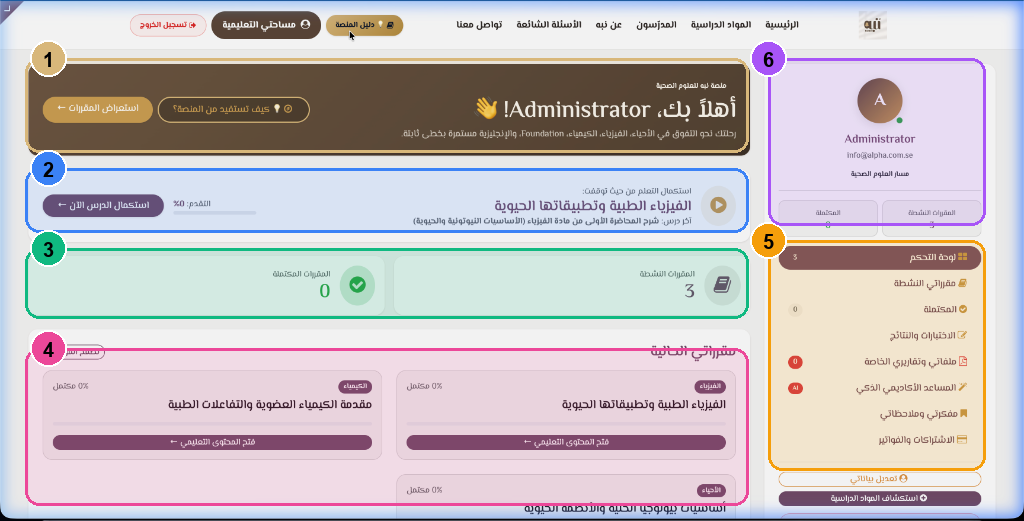This screenshot has width=1024, height=521.
Task: Open مقرراتي النشطة via its book icon
Action: (x=963, y=283)
